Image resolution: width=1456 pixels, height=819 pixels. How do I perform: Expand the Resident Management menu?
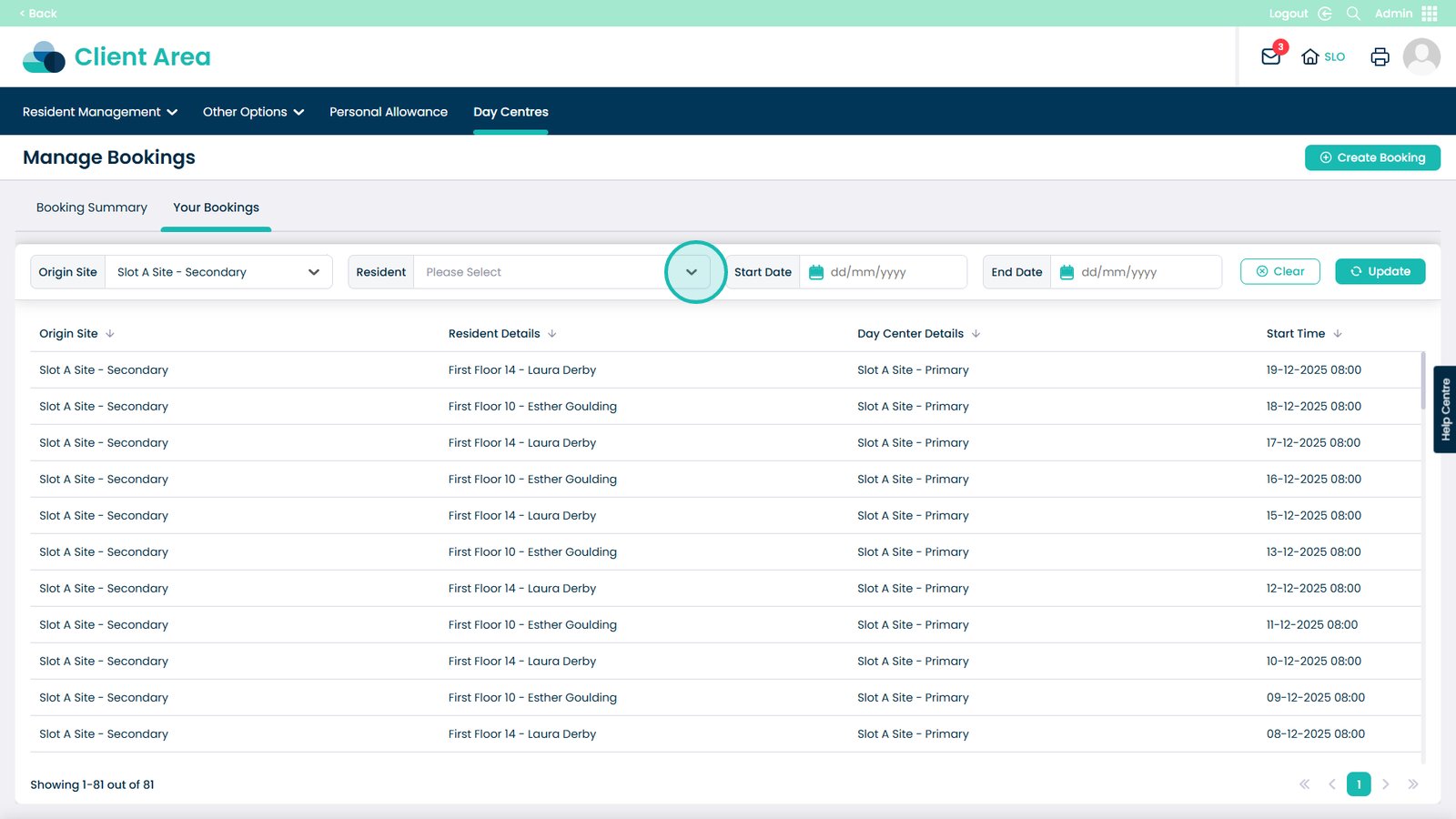coord(100,112)
